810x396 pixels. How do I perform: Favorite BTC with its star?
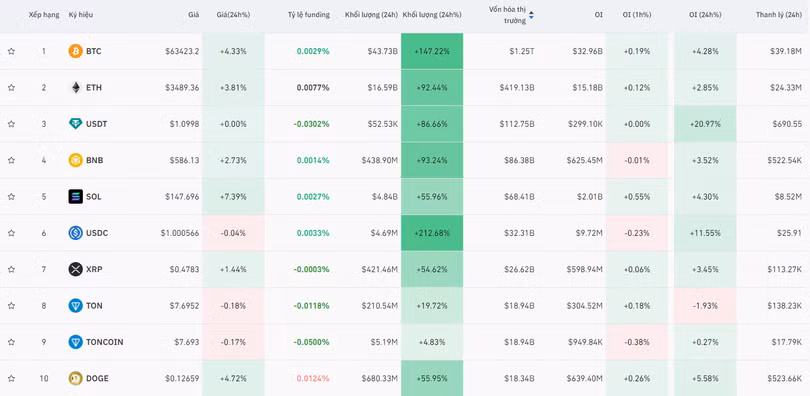(x=11, y=51)
